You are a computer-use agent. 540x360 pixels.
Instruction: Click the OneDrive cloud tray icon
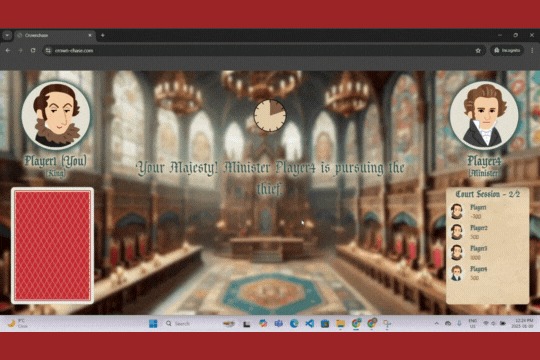pos(448,323)
